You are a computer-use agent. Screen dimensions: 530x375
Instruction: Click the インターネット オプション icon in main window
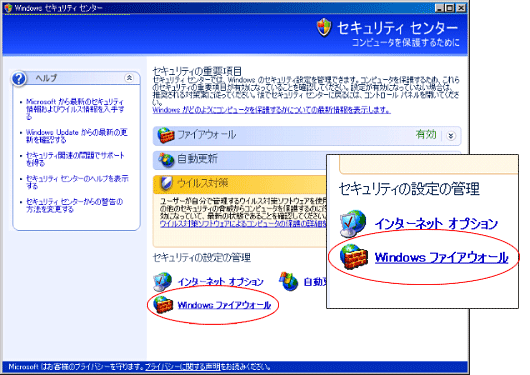click(163, 281)
